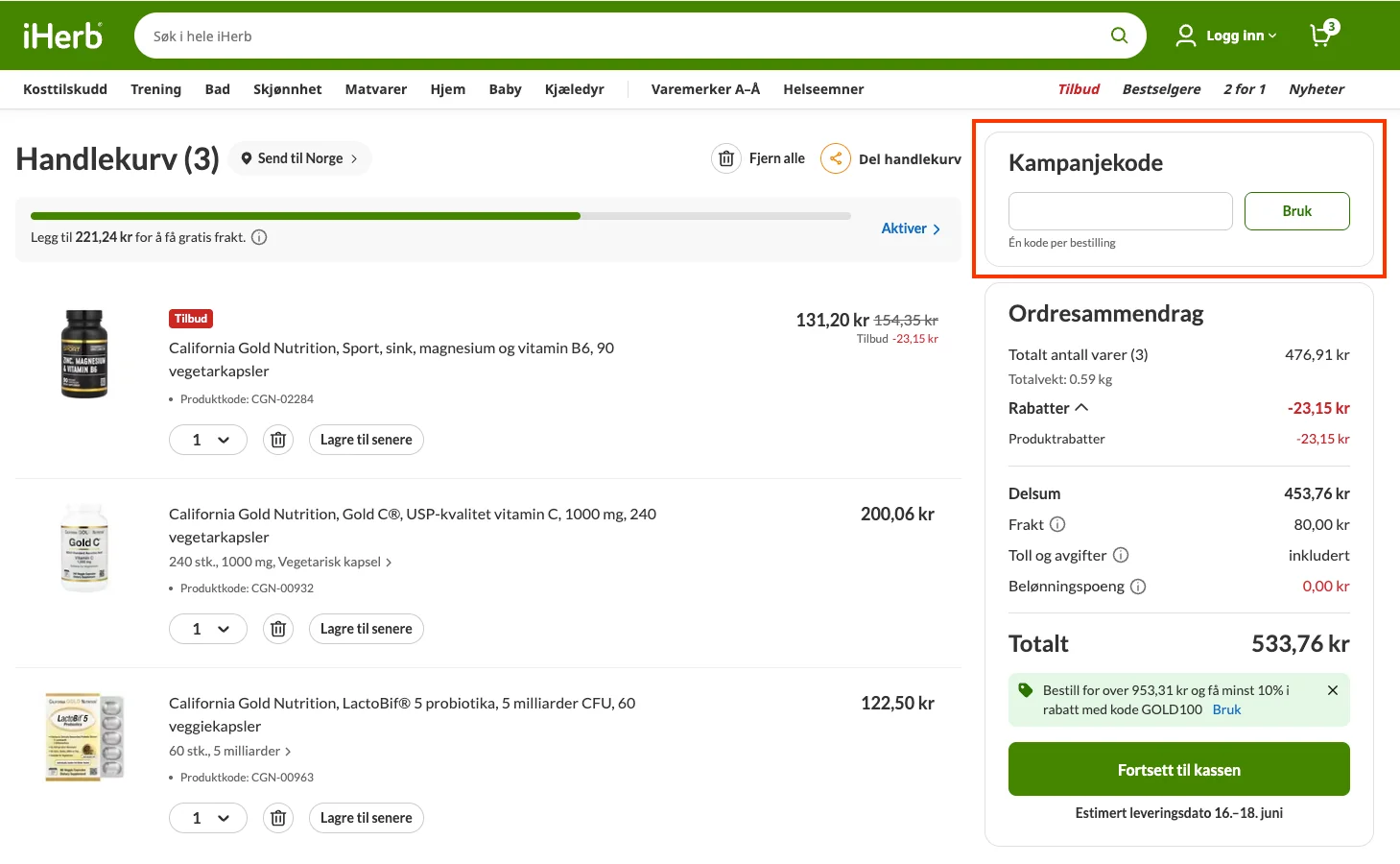This screenshot has height=864, width=1400.
Task: Click the Totalt 533,76 kr amount
Action: 1300,643
